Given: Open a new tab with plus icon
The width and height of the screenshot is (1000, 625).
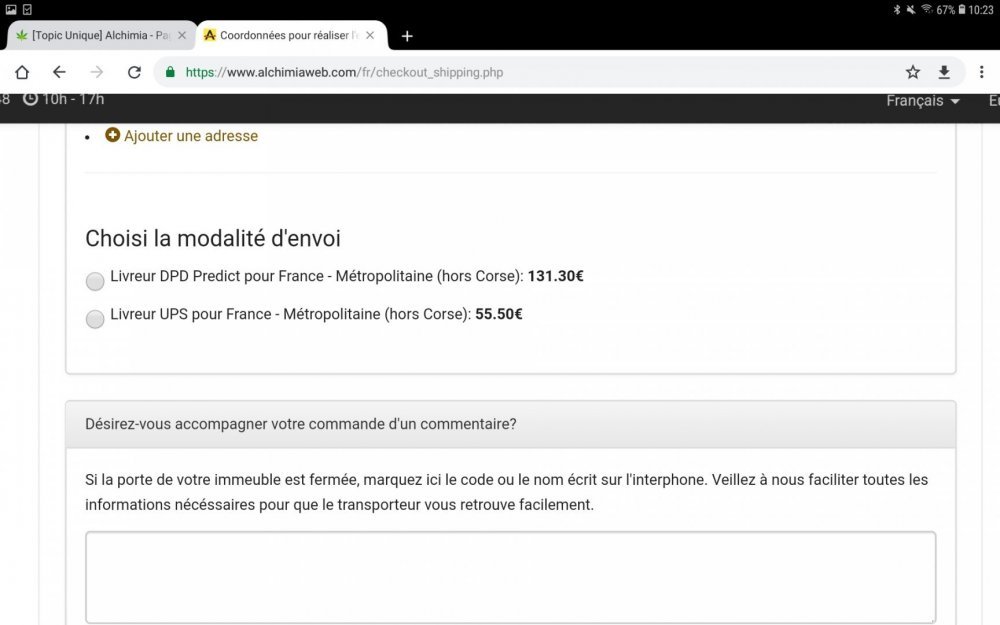Looking at the screenshot, I should pos(407,36).
